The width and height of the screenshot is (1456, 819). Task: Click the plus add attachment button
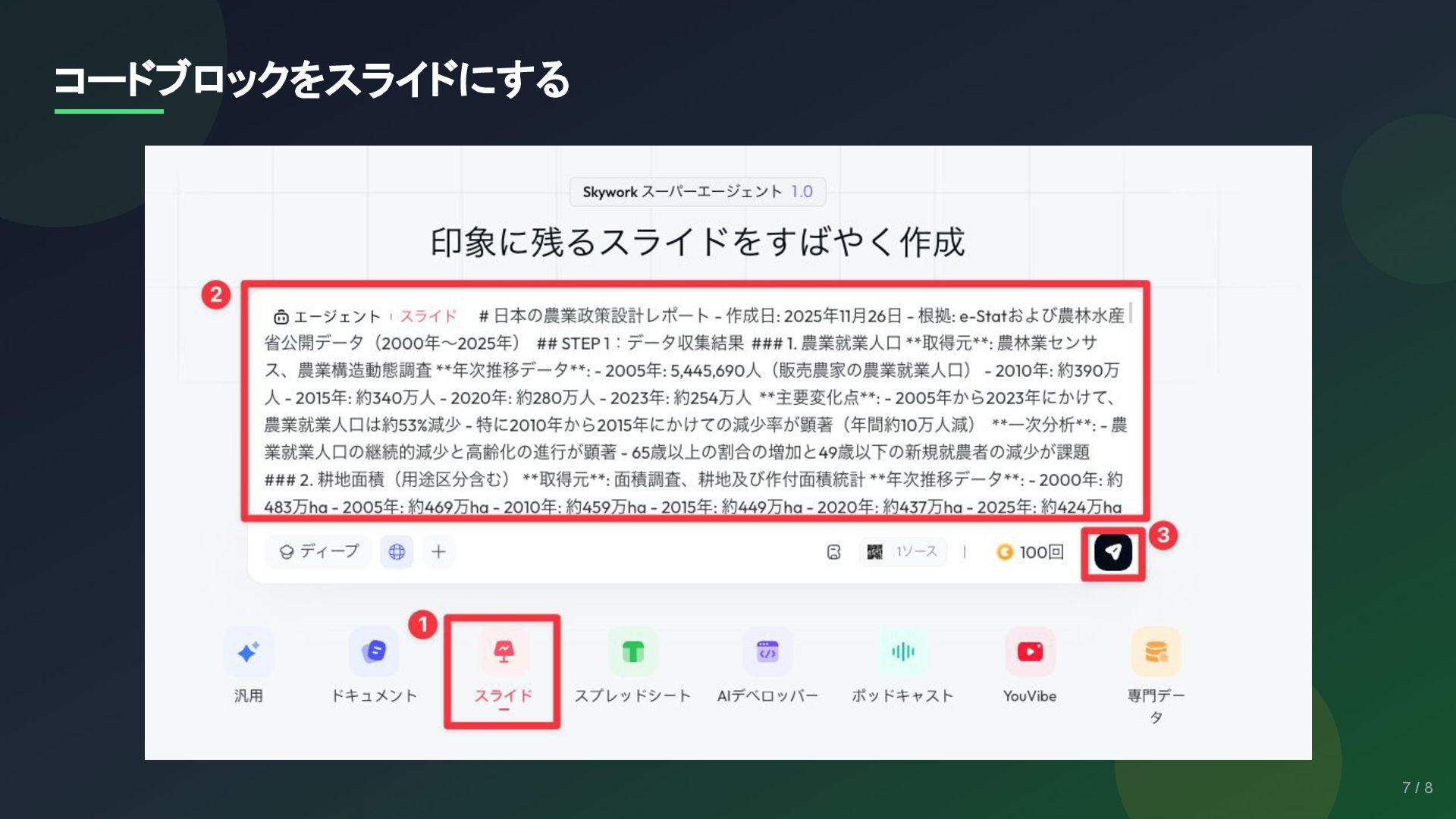tap(438, 551)
